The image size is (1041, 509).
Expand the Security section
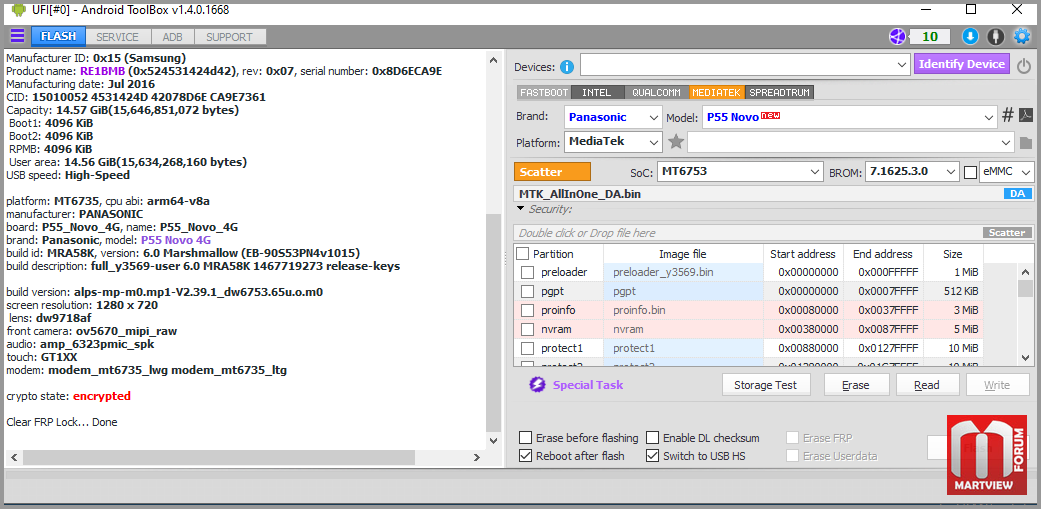(x=520, y=210)
